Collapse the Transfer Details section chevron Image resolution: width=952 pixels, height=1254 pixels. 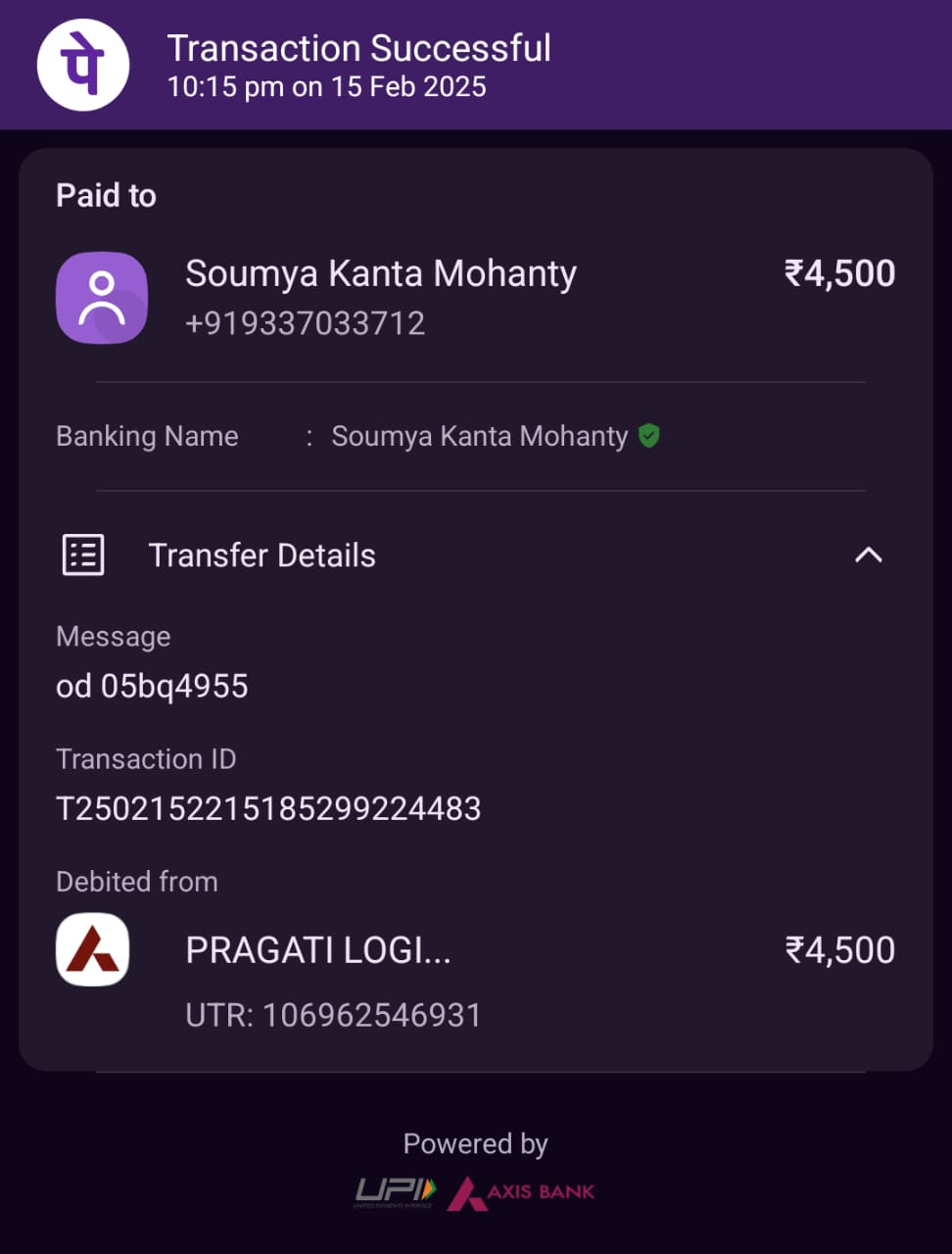[868, 555]
